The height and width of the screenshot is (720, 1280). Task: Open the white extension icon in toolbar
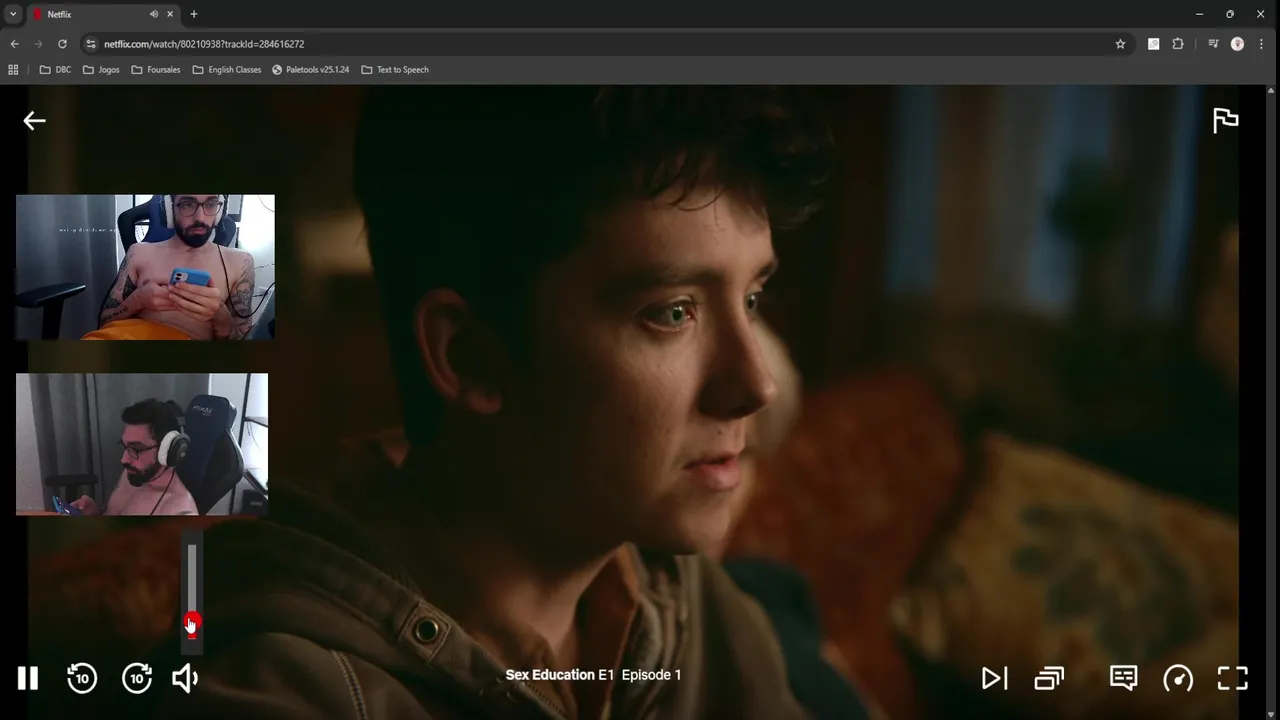1154,44
